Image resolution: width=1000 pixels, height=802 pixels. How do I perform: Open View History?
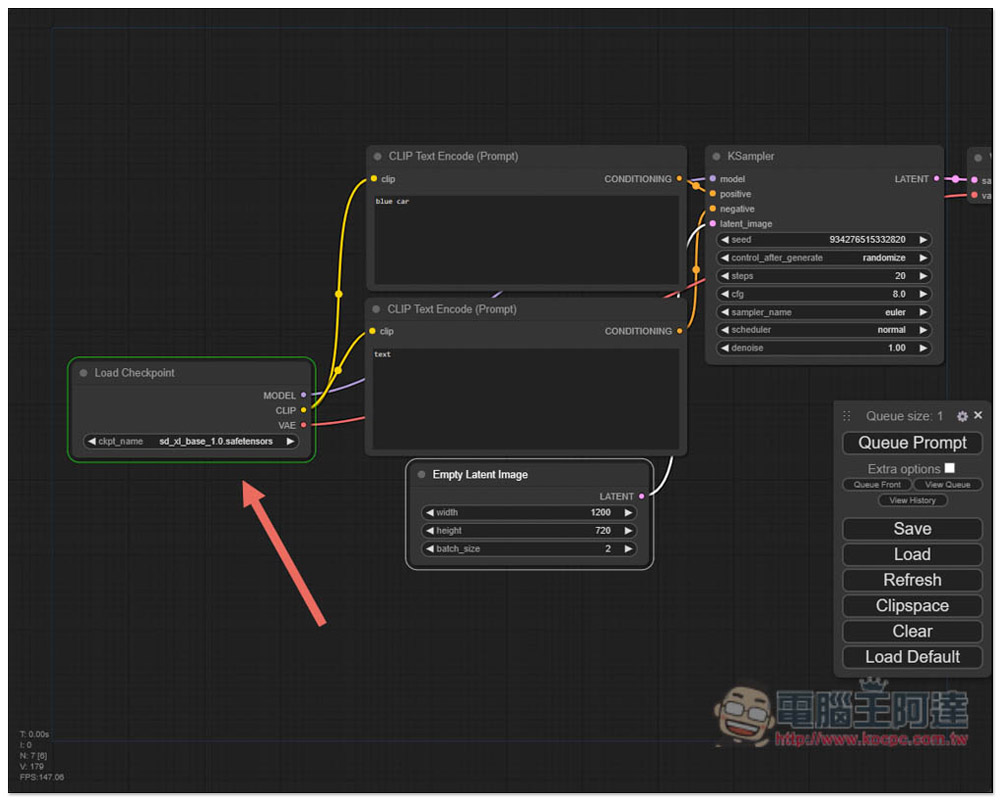[x=912, y=501]
